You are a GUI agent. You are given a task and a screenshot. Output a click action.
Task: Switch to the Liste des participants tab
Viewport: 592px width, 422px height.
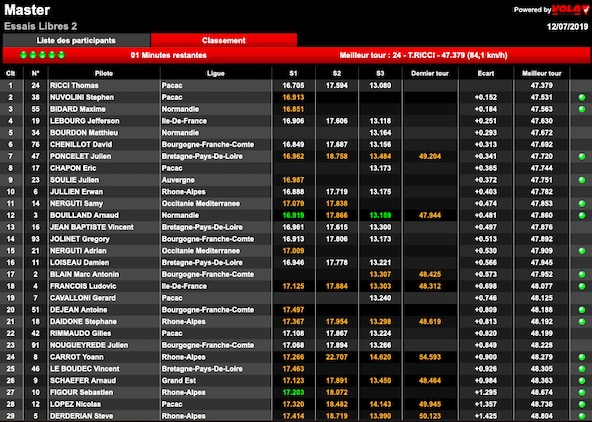(x=76, y=40)
